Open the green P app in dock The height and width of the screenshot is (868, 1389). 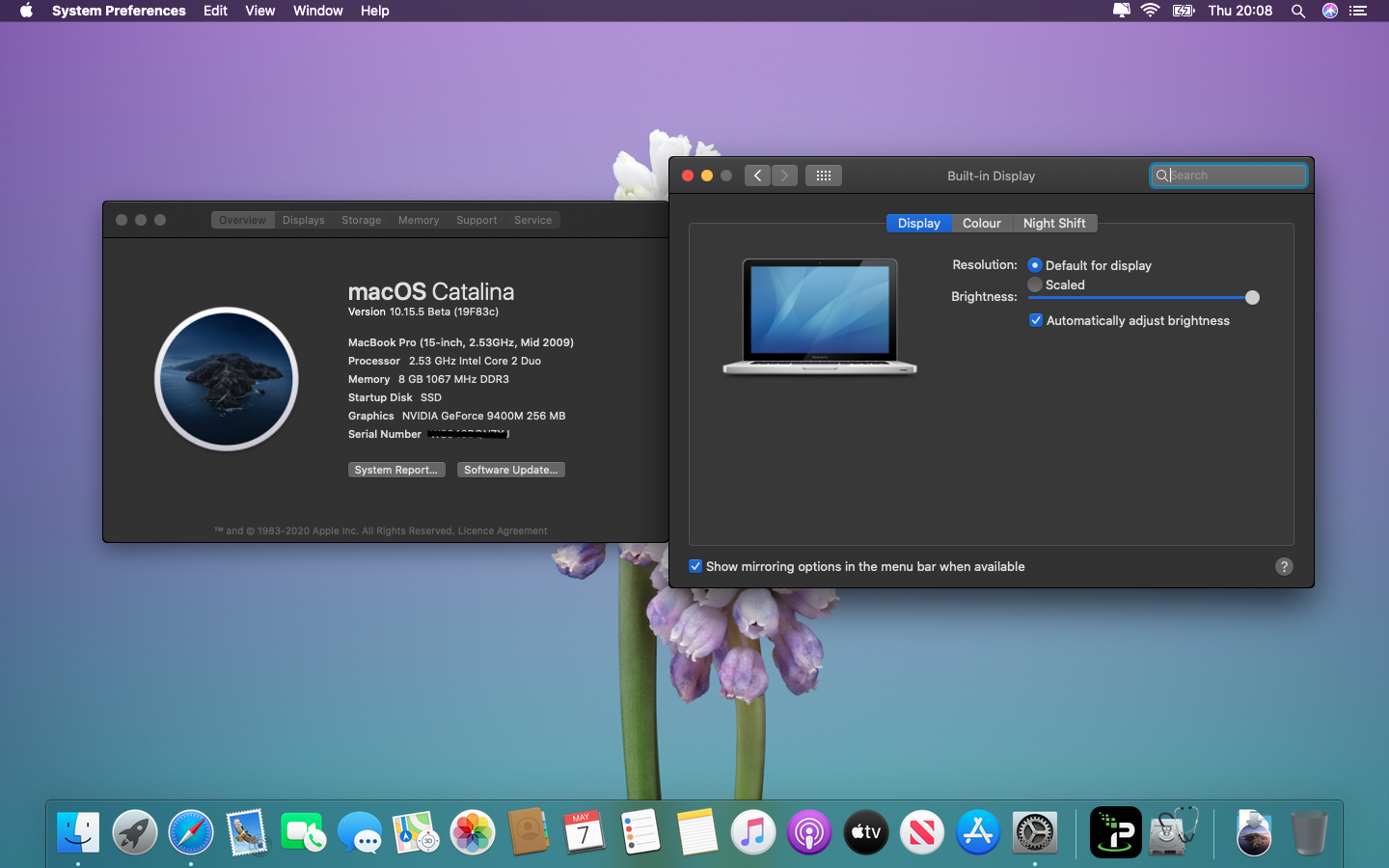[1116, 831]
